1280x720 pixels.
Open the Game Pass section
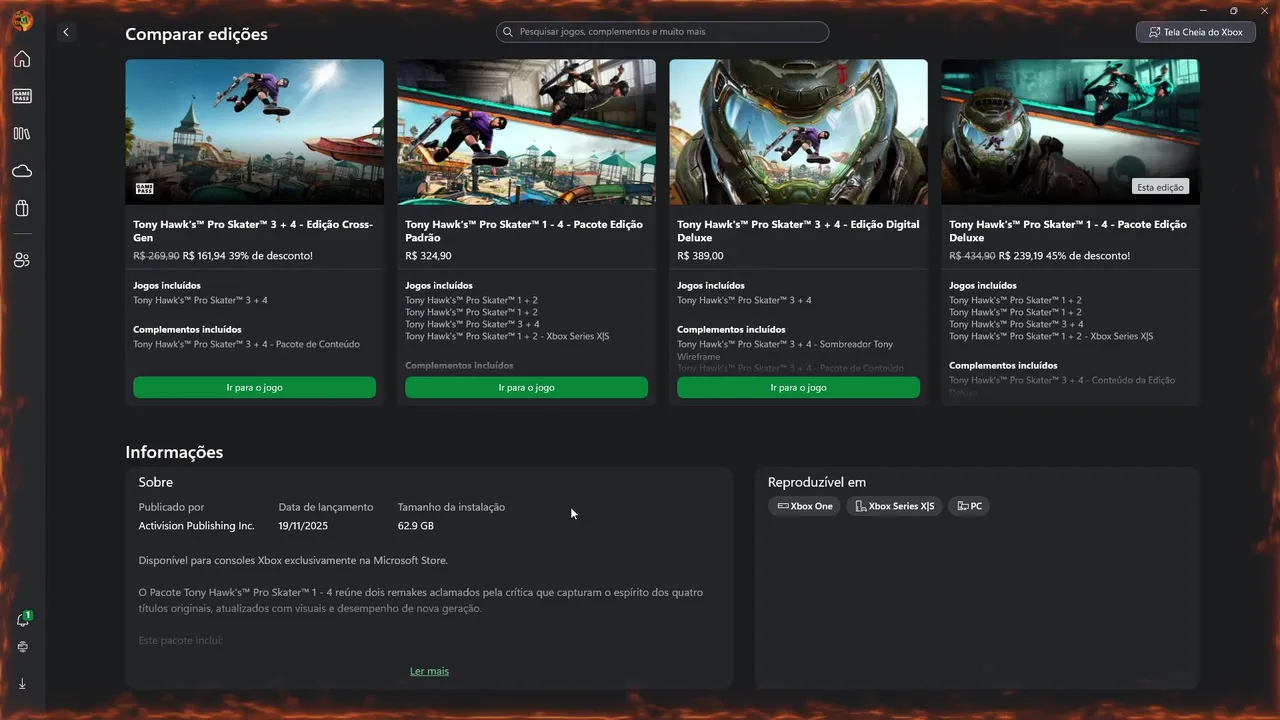click(x=22, y=96)
